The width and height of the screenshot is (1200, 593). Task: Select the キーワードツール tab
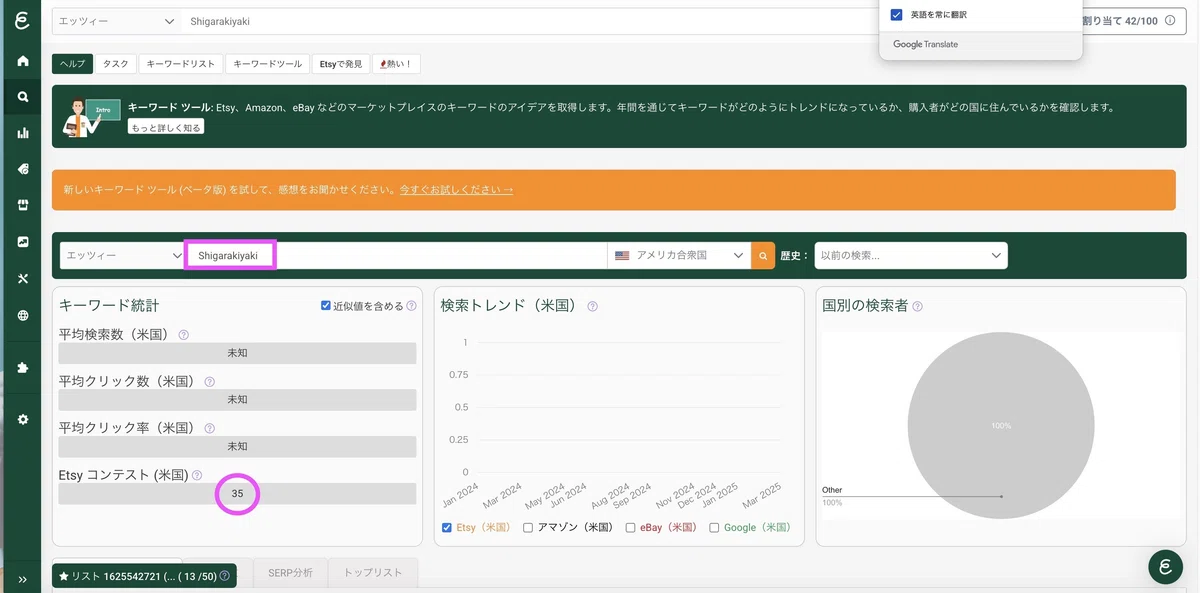[267, 64]
